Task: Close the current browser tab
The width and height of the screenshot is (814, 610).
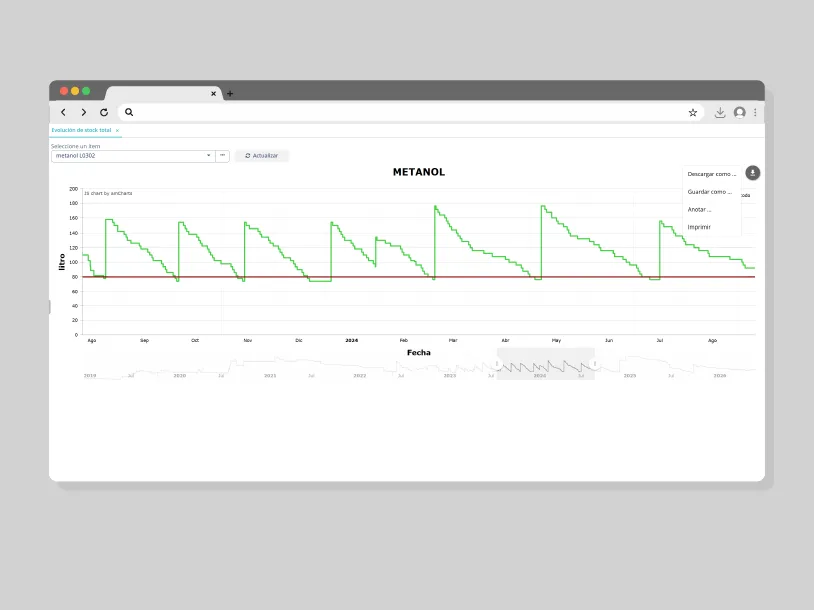Action: click(x=213, y=94)
